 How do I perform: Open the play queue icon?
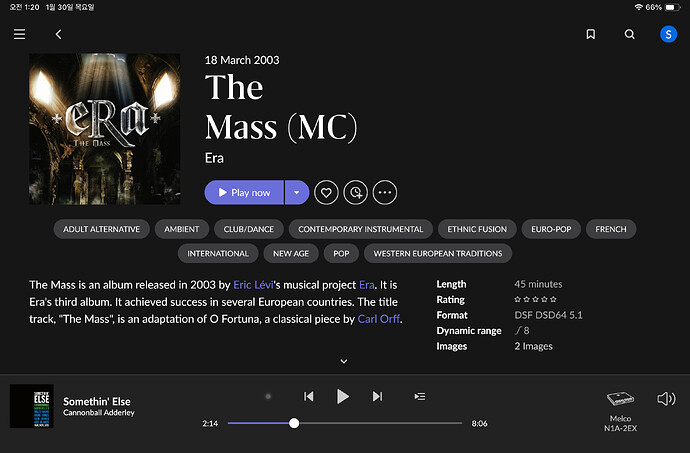click(420, 397)
